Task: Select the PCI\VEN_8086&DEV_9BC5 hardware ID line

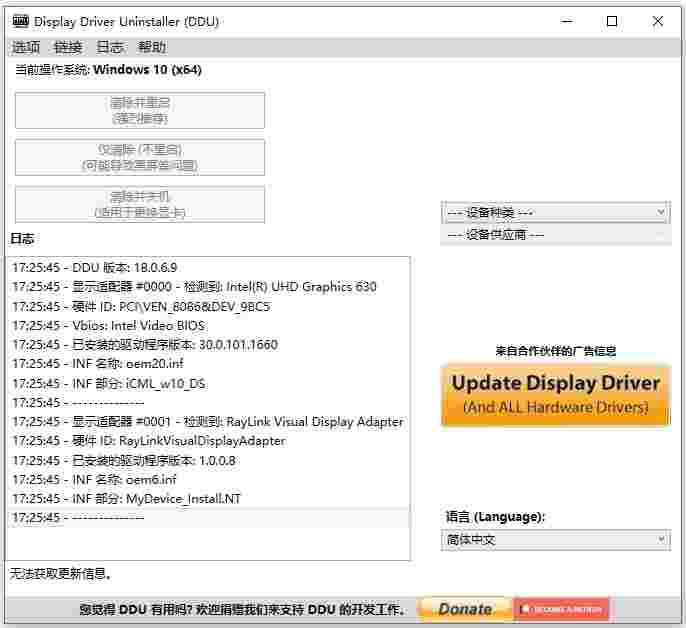Action: coord(209,306)
